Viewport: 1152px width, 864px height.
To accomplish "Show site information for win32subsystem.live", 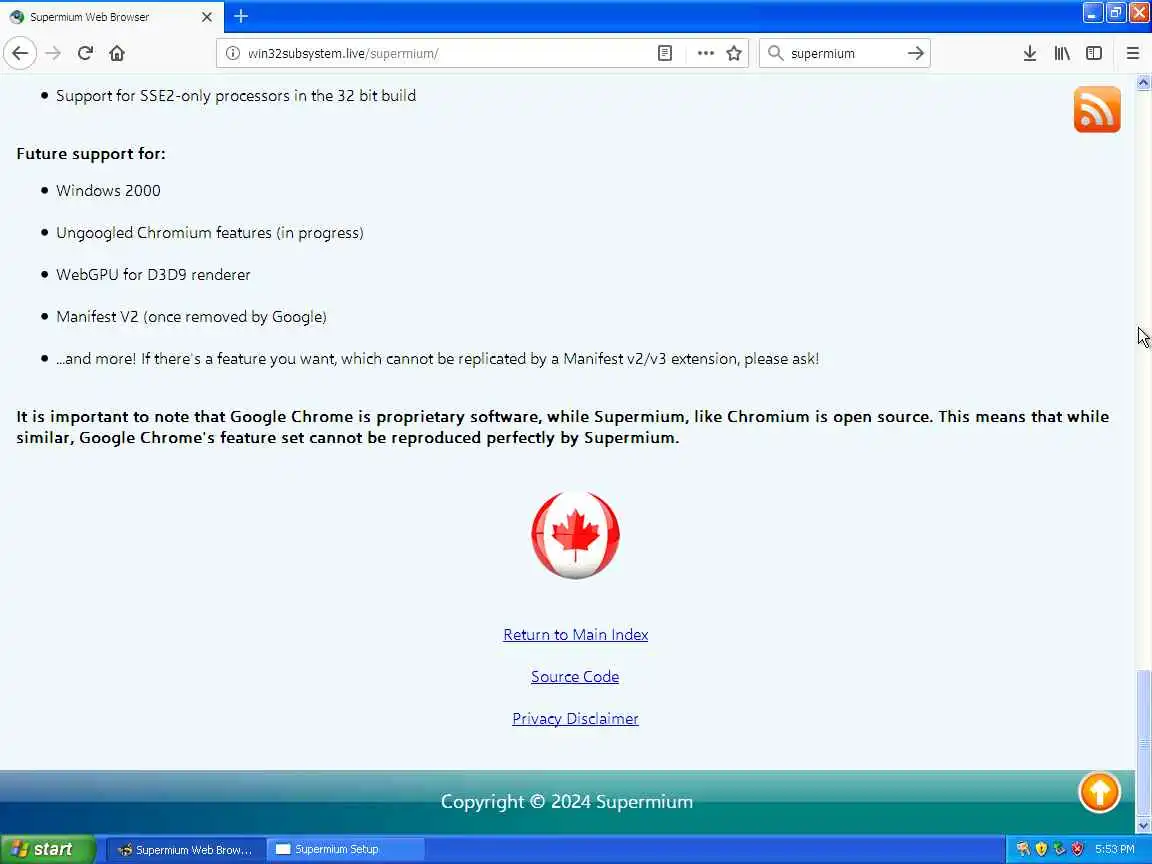I will 232,53.
